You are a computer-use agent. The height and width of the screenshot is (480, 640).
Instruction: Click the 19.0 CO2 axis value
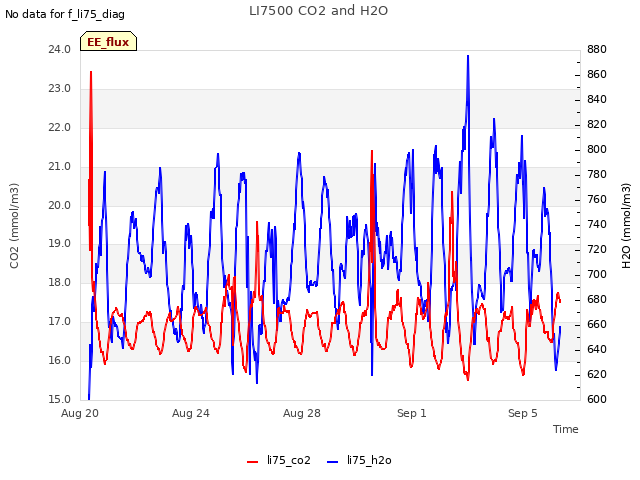pos(60,244)
